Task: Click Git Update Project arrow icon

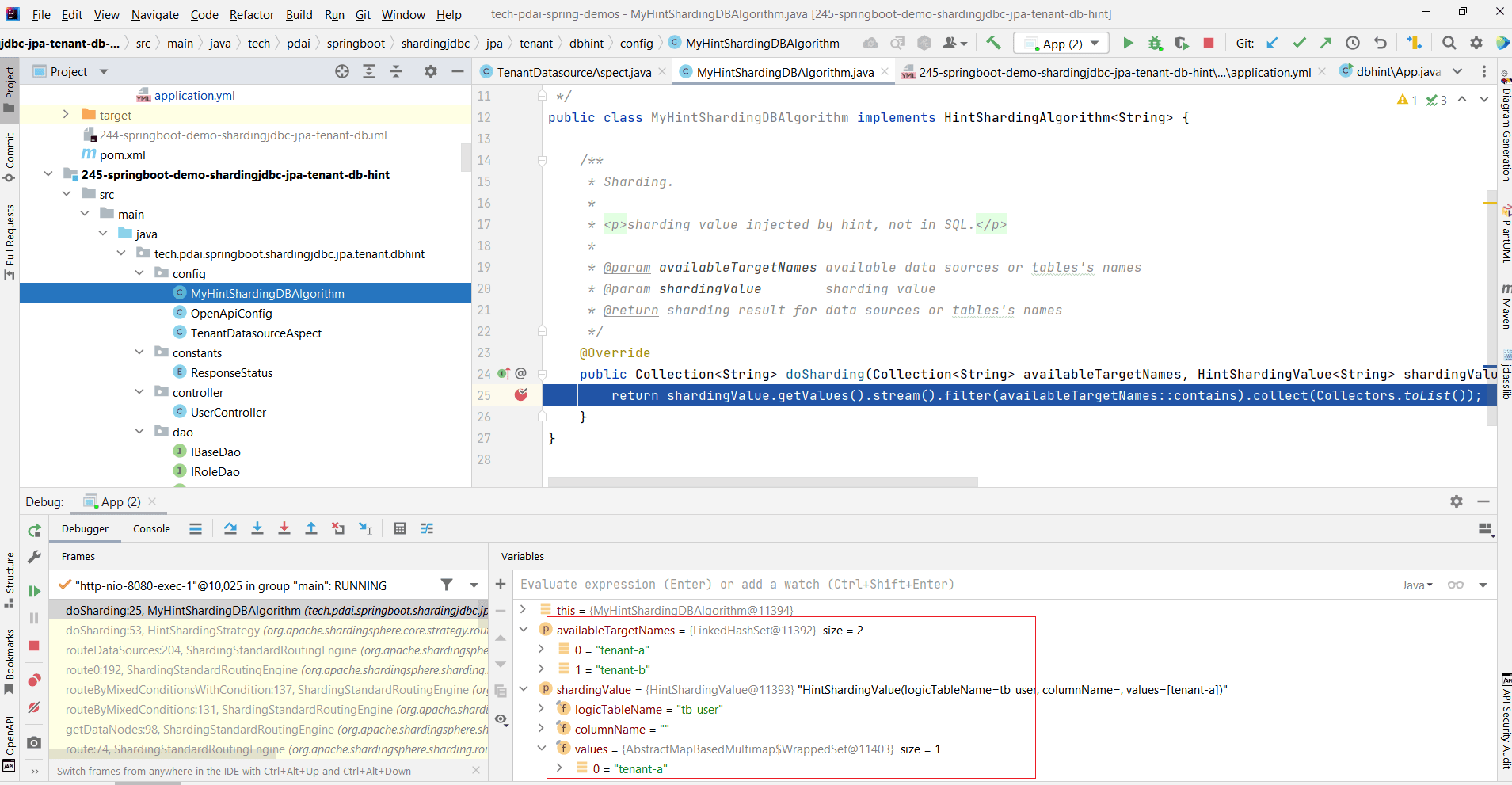Action: click(1272, 43)
